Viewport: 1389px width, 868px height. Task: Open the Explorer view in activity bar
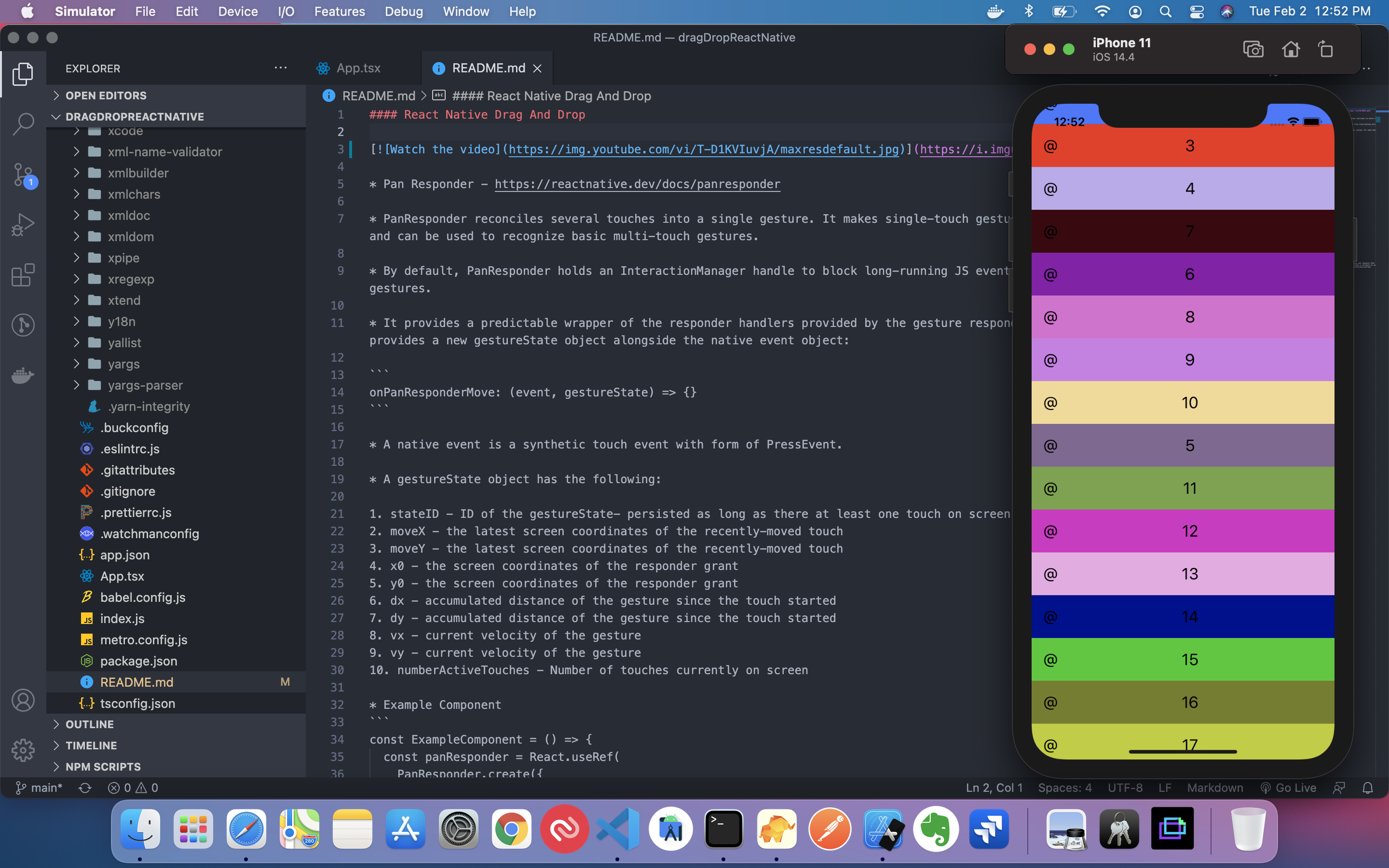(x=23, y=74)
